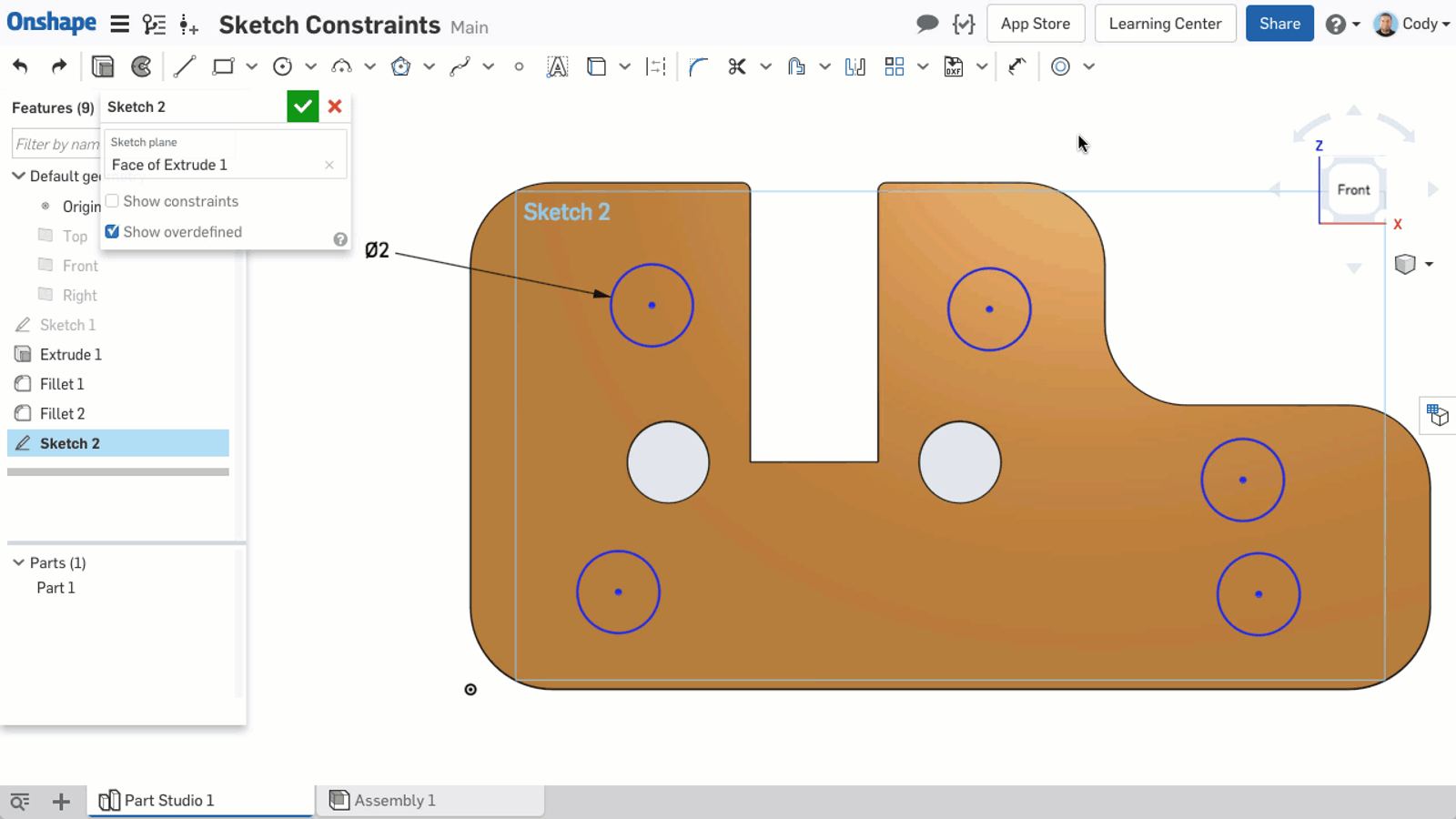1456x819 pixels.
Task: Open the Learning Center
Action: (x=1165, y=23)
